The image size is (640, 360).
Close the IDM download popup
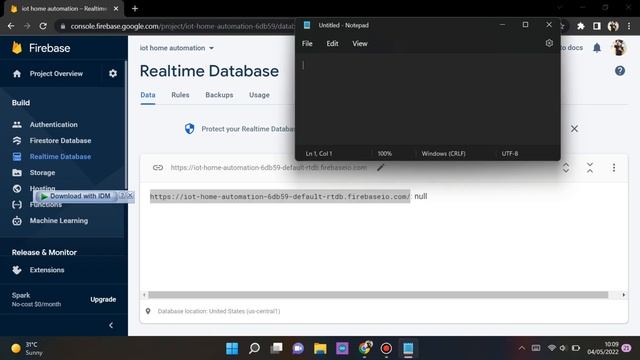[x=130, y=196]
